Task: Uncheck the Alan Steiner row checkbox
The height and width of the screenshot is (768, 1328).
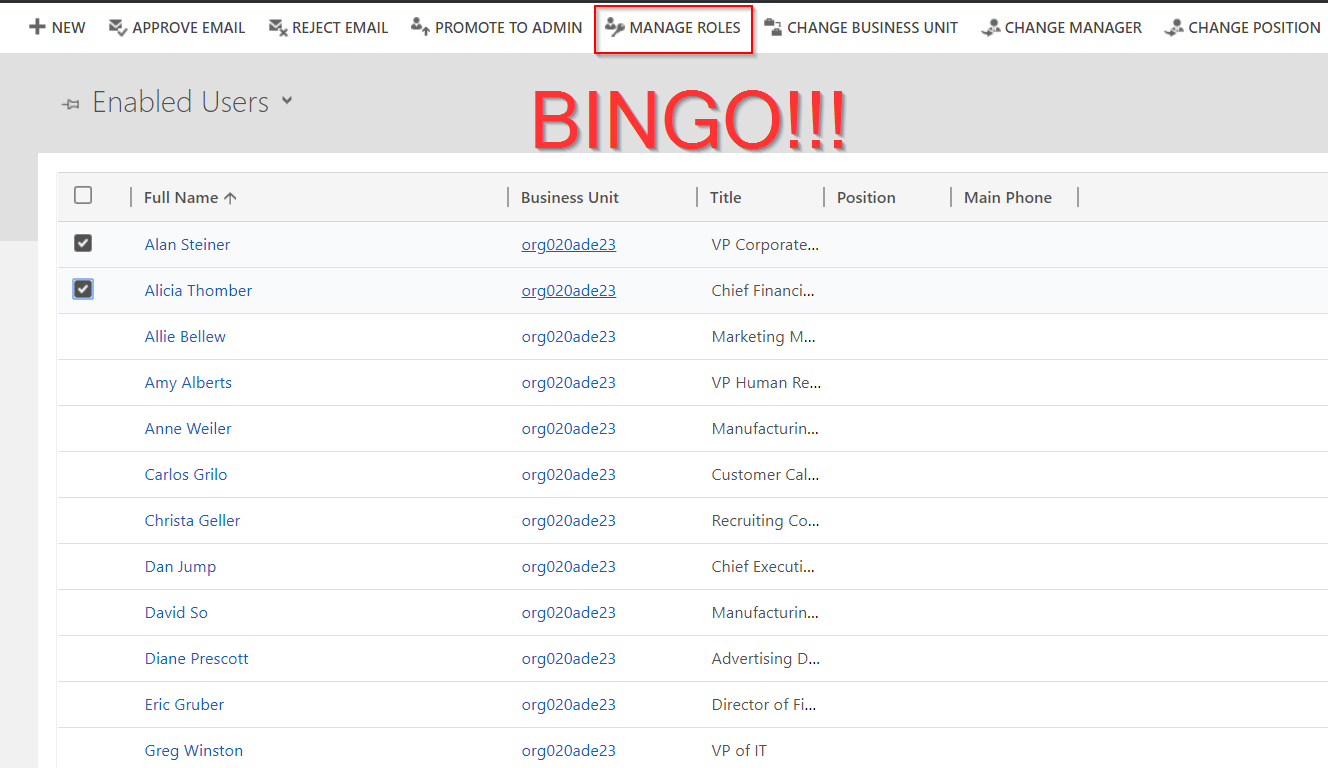Action: (x=83, y=243)
